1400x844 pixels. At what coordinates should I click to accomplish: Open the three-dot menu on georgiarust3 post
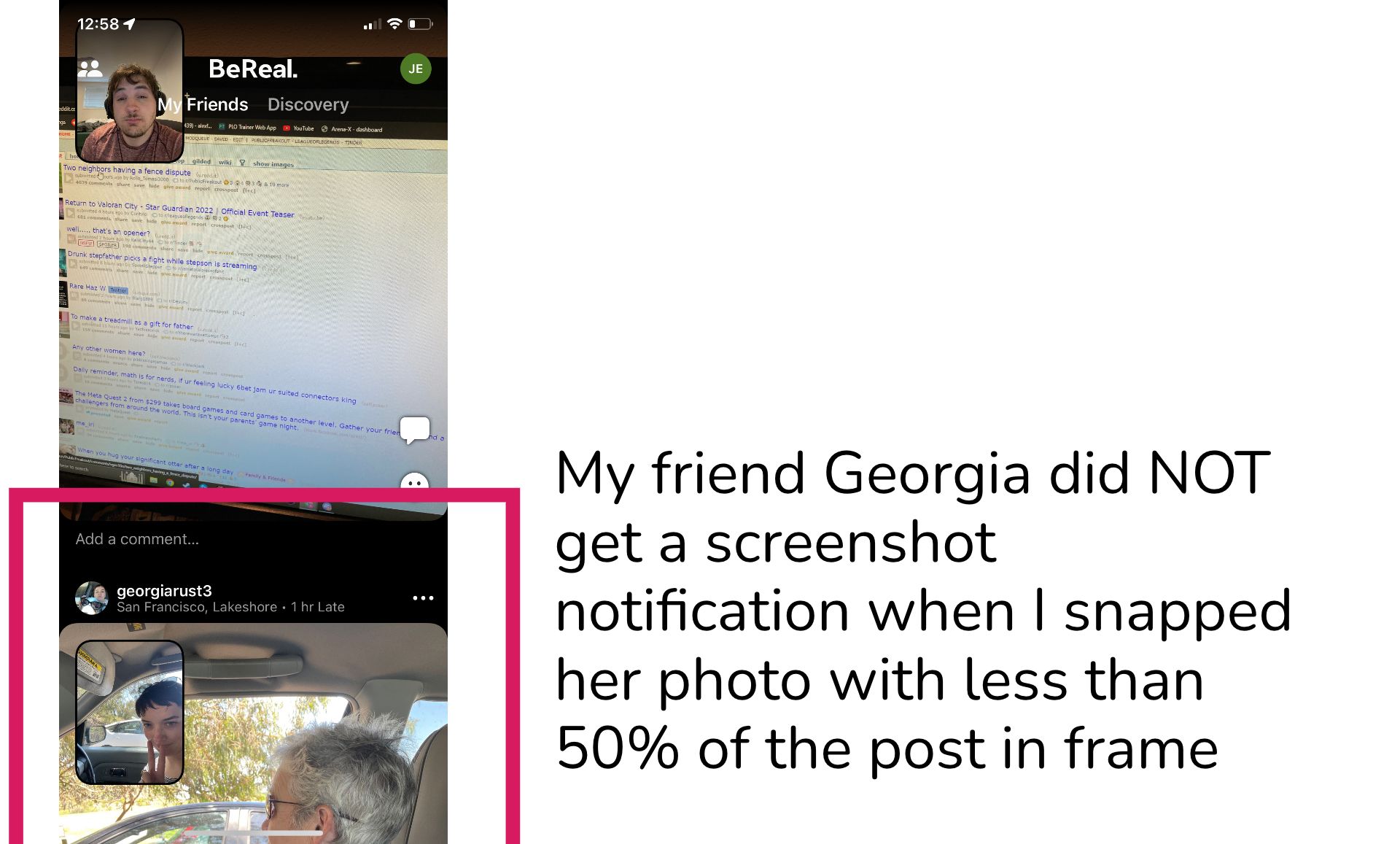pos(423,598)
